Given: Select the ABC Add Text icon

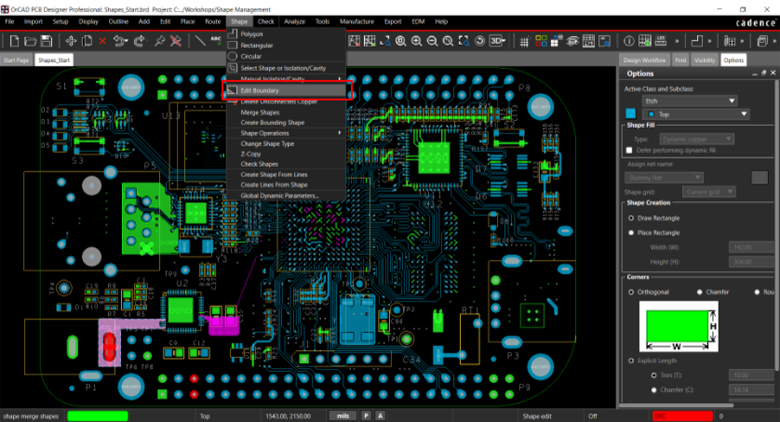Looking at the screenshot, I should 216,40.
